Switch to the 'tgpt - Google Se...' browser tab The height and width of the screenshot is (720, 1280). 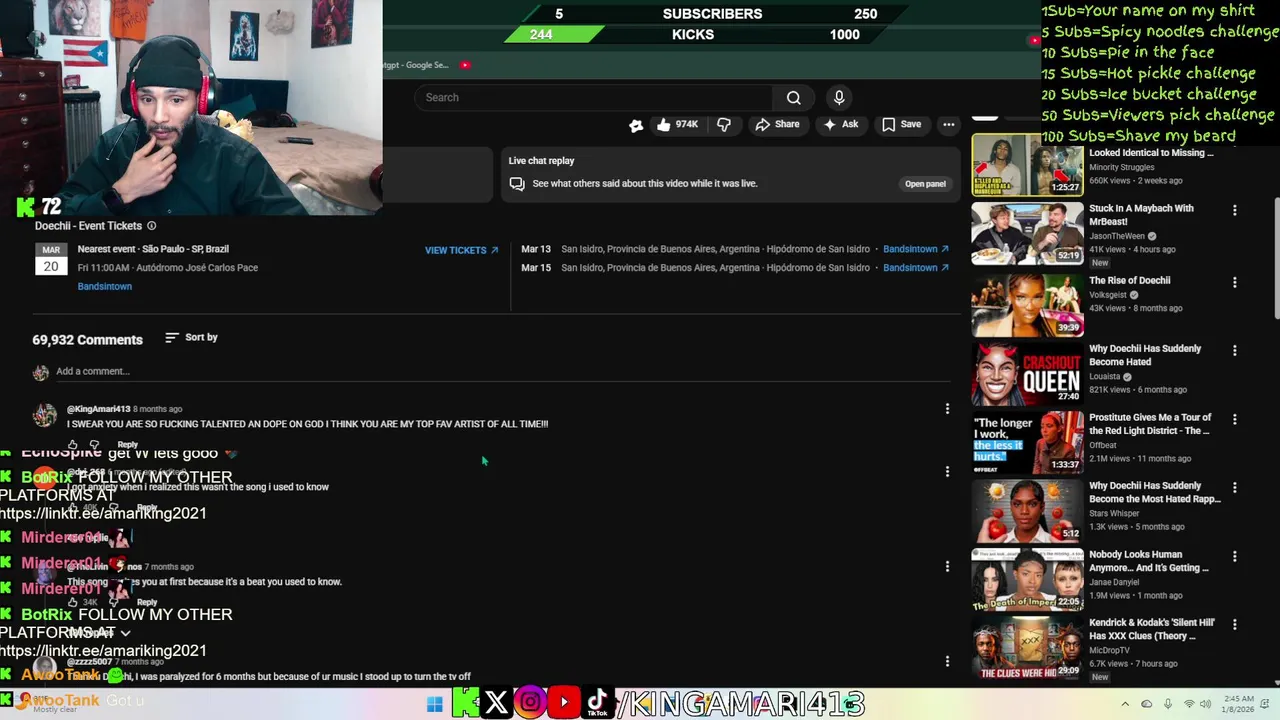click(x=415, y=65)
